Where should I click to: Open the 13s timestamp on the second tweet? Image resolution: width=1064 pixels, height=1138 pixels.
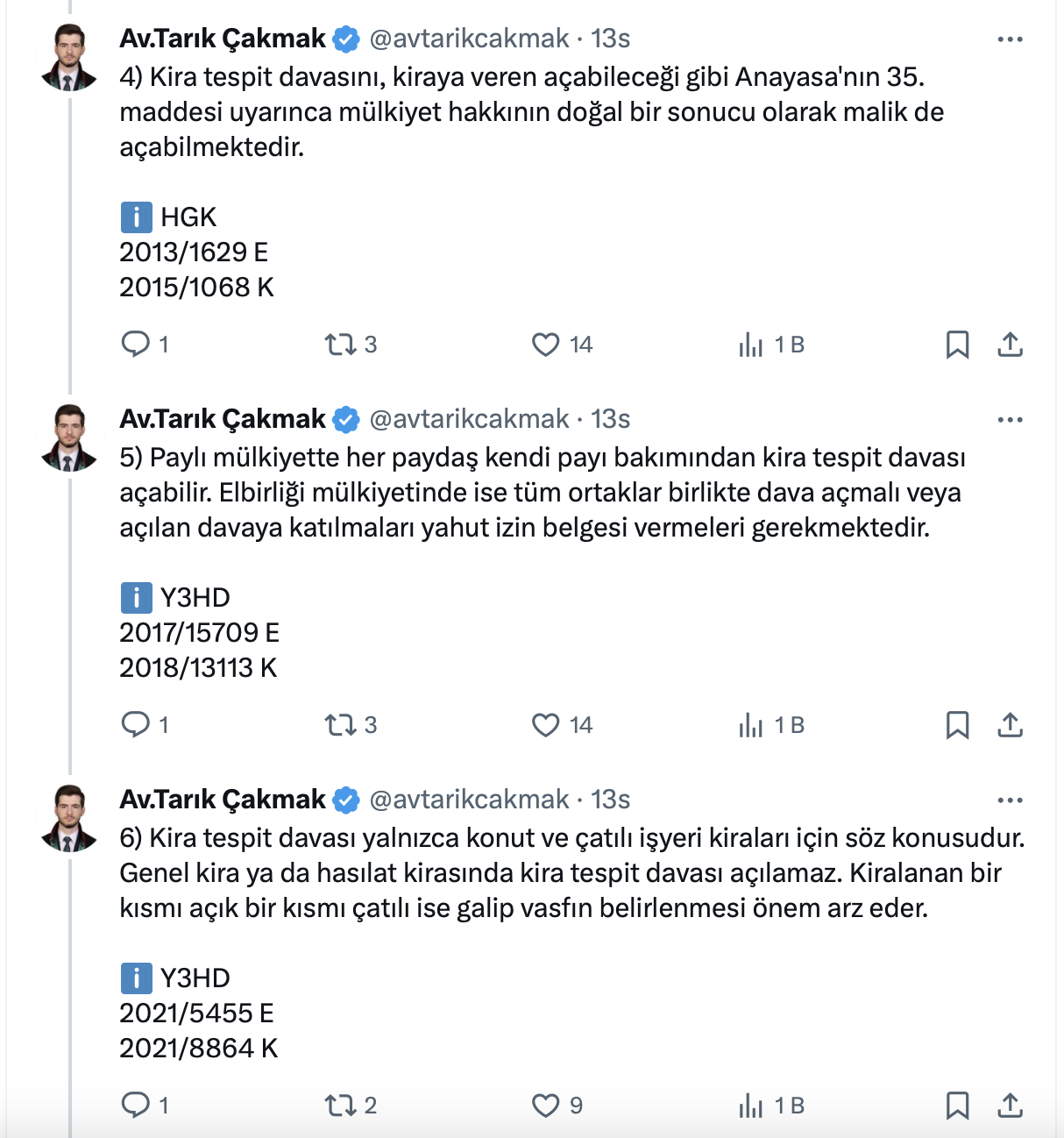click(611, 419)
